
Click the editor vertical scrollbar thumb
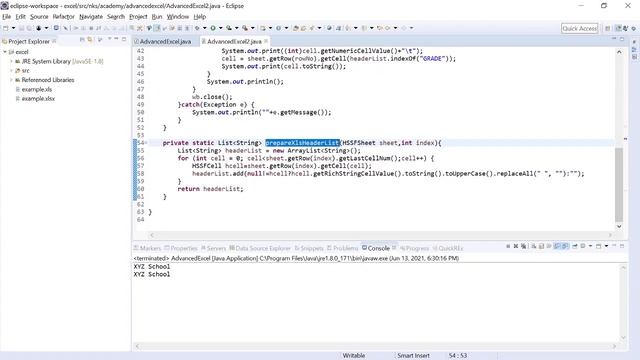(x=619, y=184)
